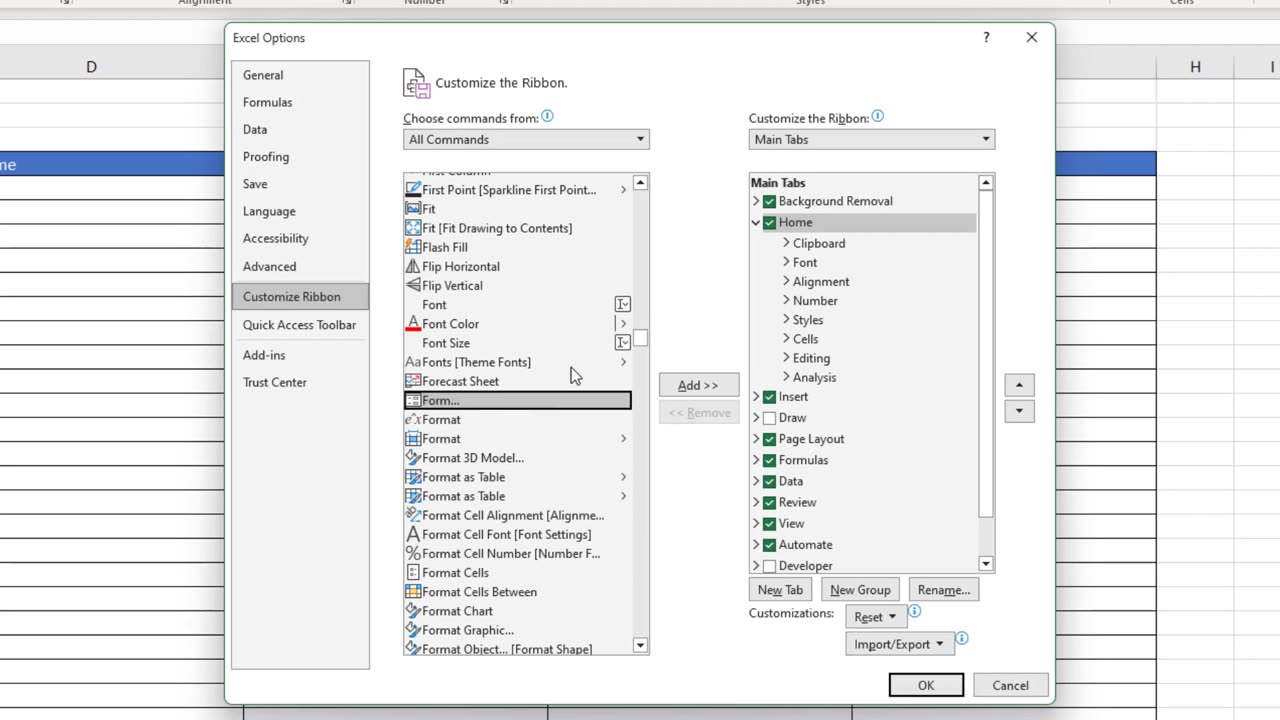1280x720 pixels.
Task: Enable the Draw tab checkbox
Action: pos(769,418)
